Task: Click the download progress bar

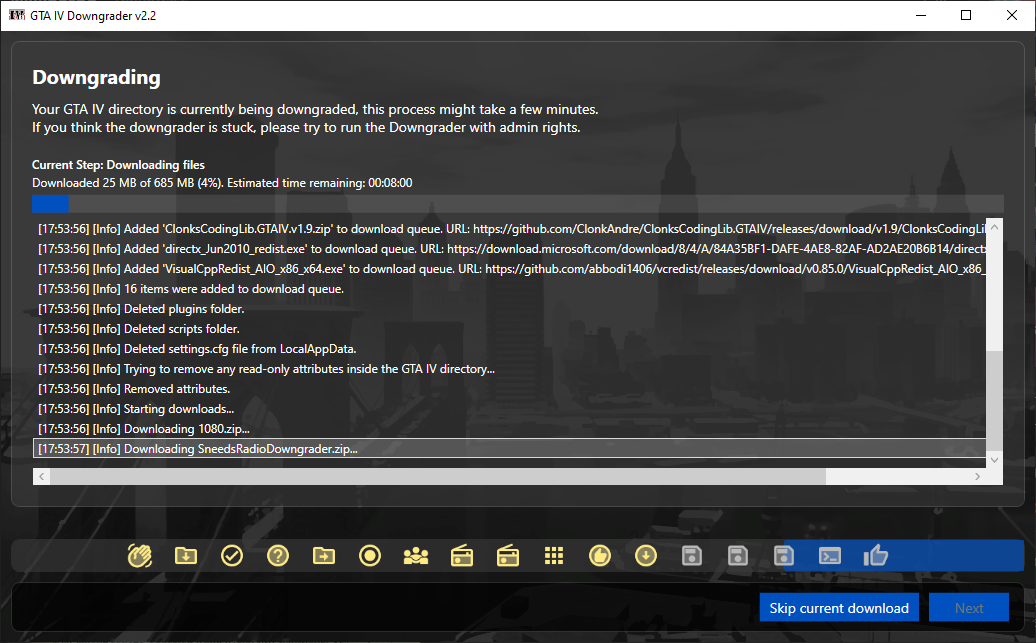Action: pyautogui.click(x=517, y=204)
